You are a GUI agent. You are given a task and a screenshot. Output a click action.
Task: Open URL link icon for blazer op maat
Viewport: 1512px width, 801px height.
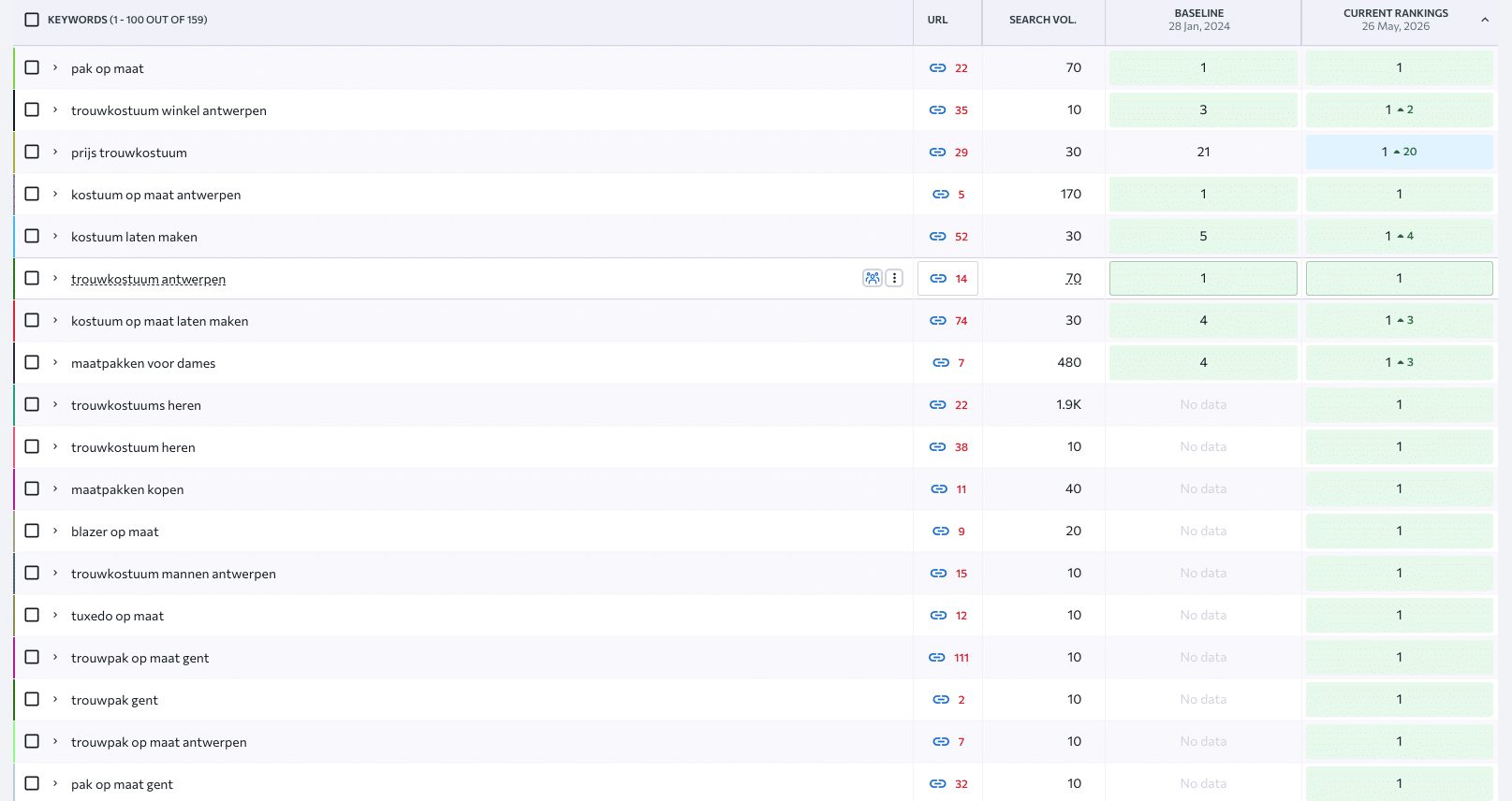tap(941, 532)
